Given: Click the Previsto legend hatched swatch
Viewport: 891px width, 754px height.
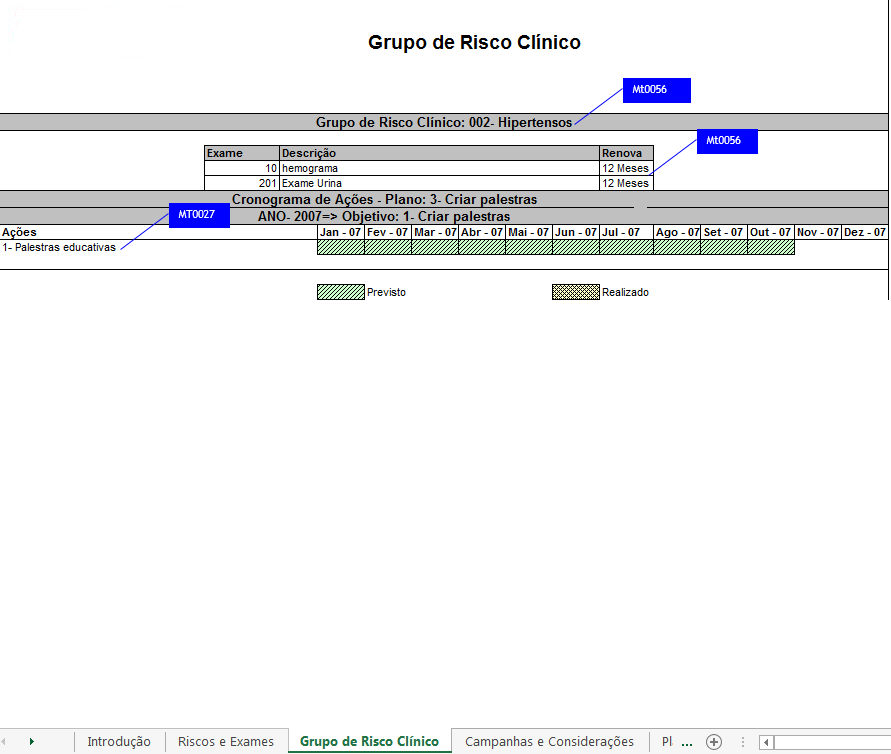Looking at the screenshot, I should (341, 292).
